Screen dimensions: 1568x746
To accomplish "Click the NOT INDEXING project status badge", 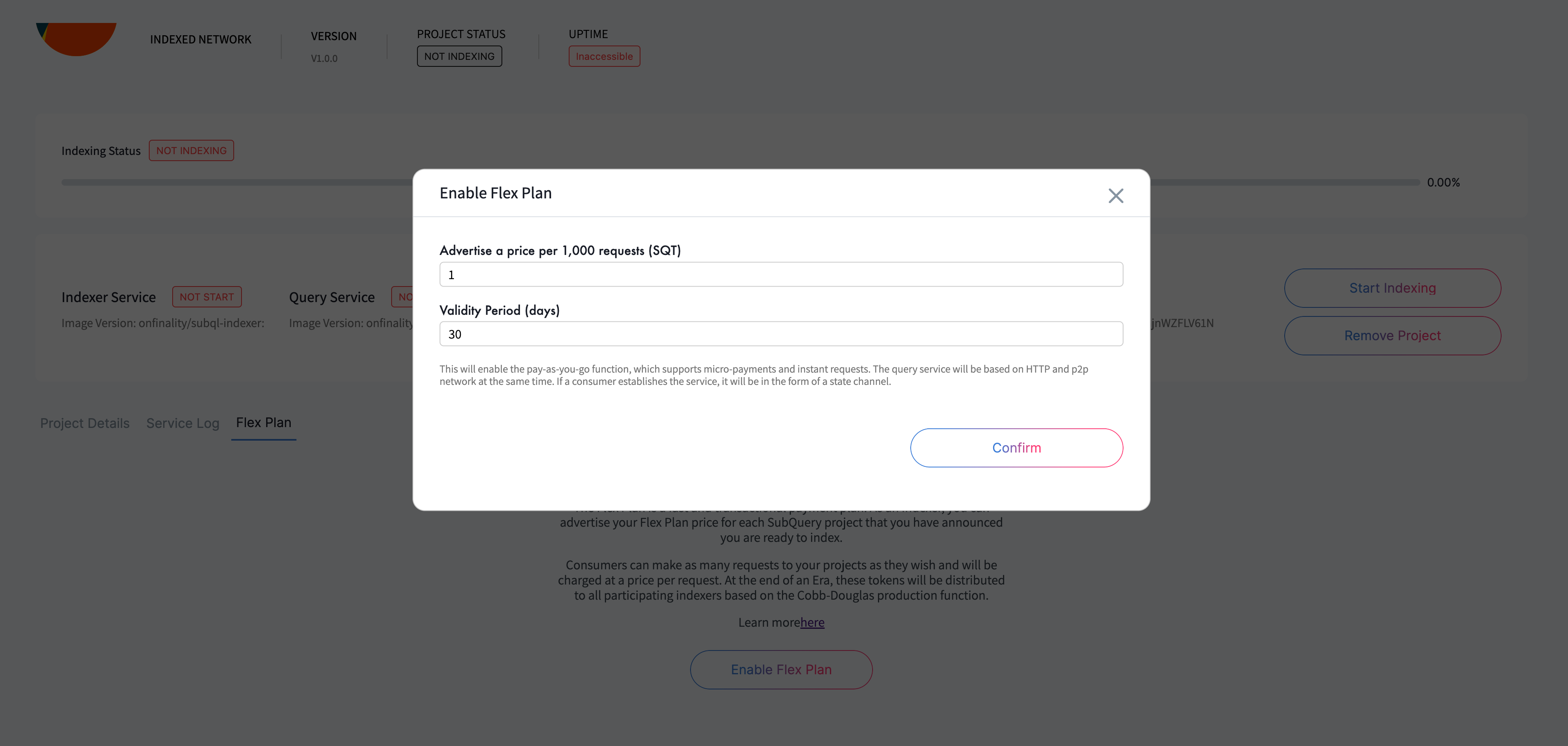I will tap(459, 56).
